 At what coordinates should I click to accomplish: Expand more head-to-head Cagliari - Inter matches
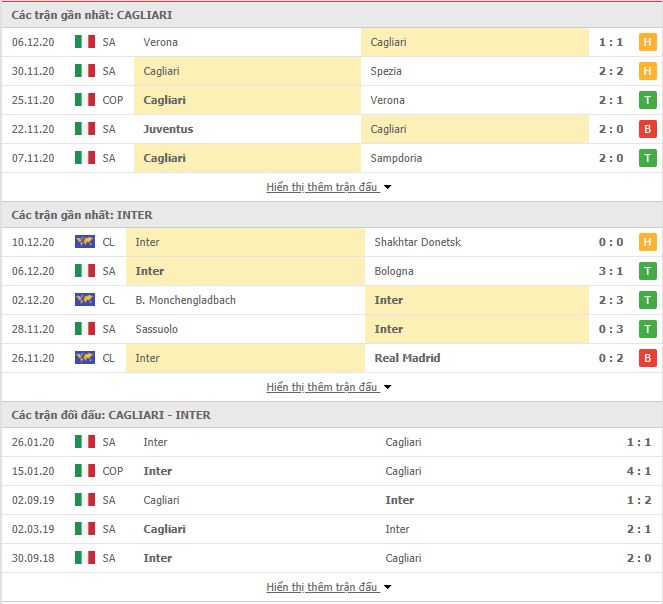[329, 587]
